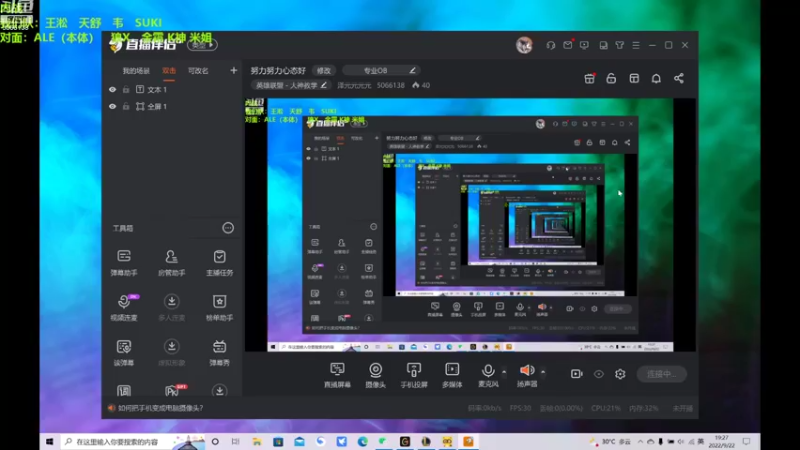
Task: Switch to the 我的场景 scene tab
Action: (136, 71)
